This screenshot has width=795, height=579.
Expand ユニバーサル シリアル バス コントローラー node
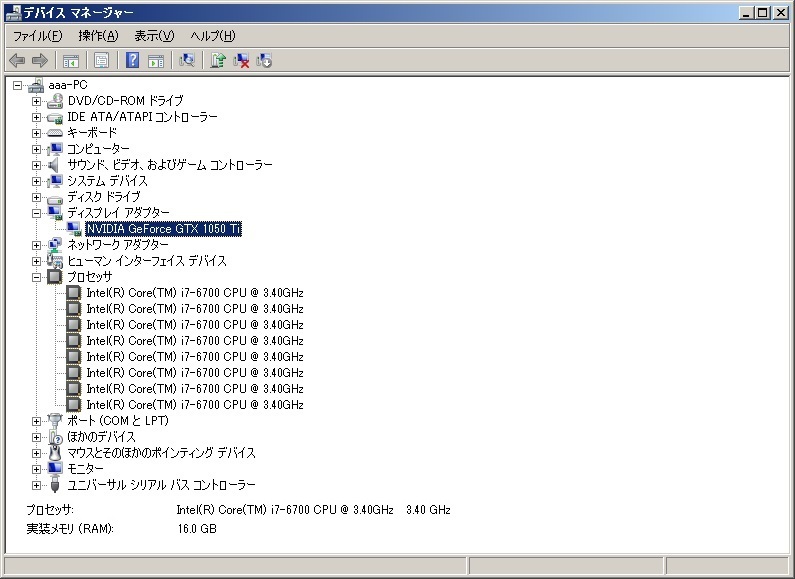37,485
